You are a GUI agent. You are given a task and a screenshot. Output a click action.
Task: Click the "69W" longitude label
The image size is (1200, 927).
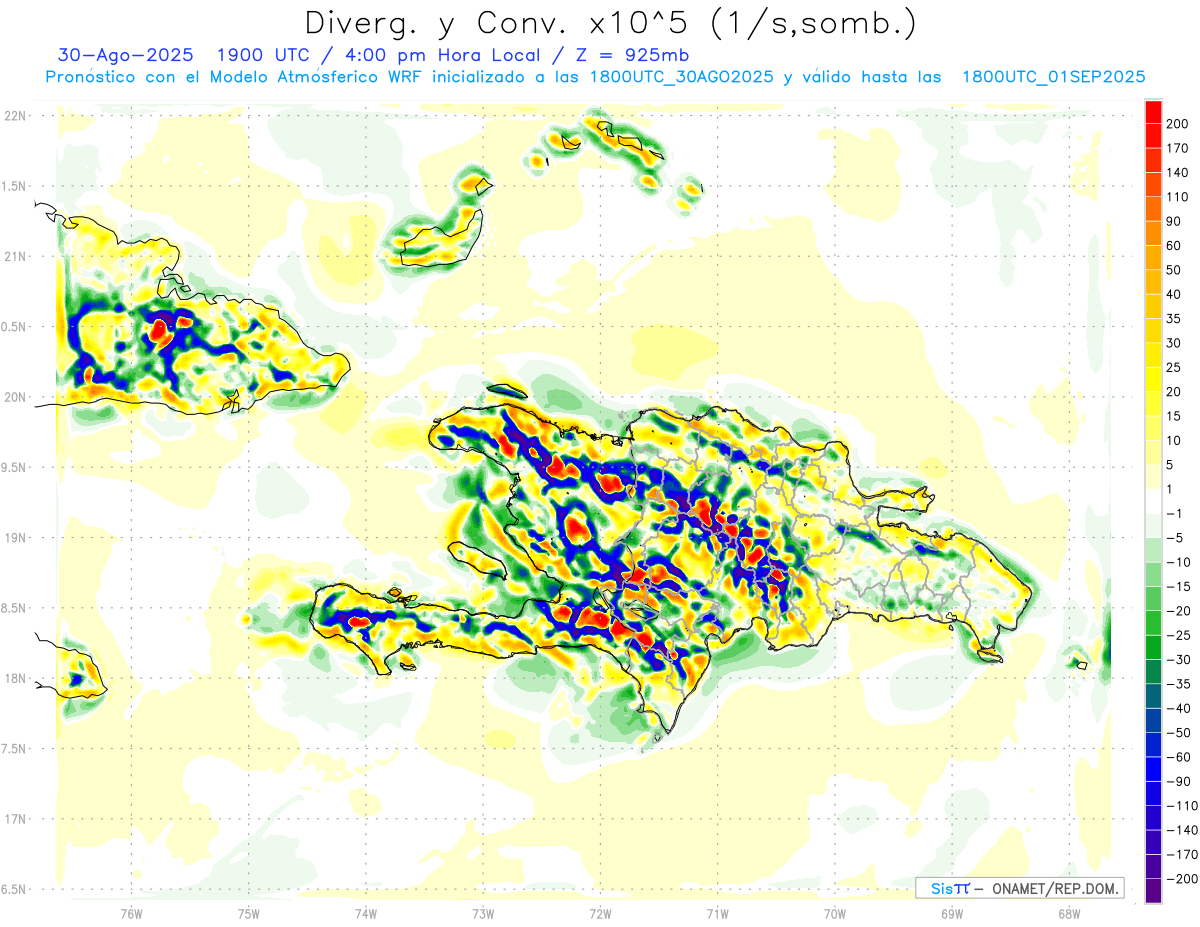click(952, 913)
